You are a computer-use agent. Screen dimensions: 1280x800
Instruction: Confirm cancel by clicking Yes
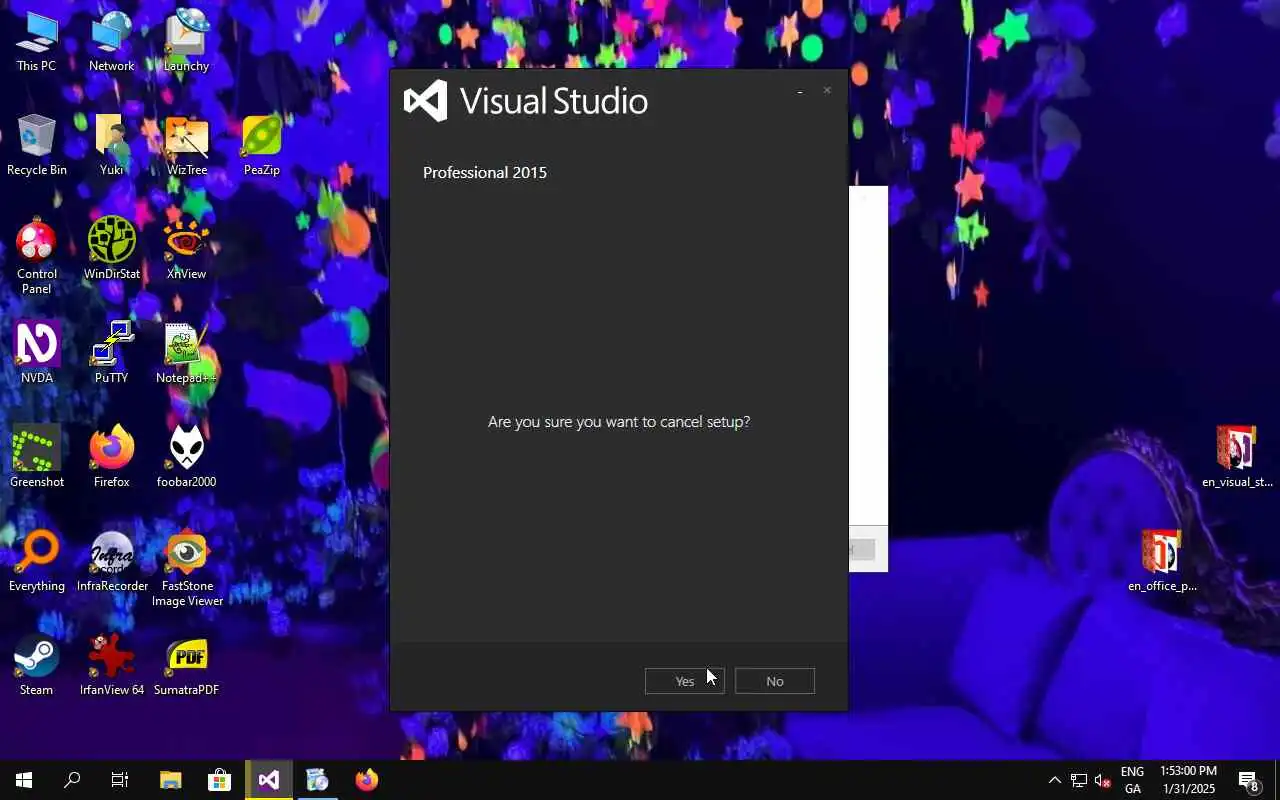(684, 681)
